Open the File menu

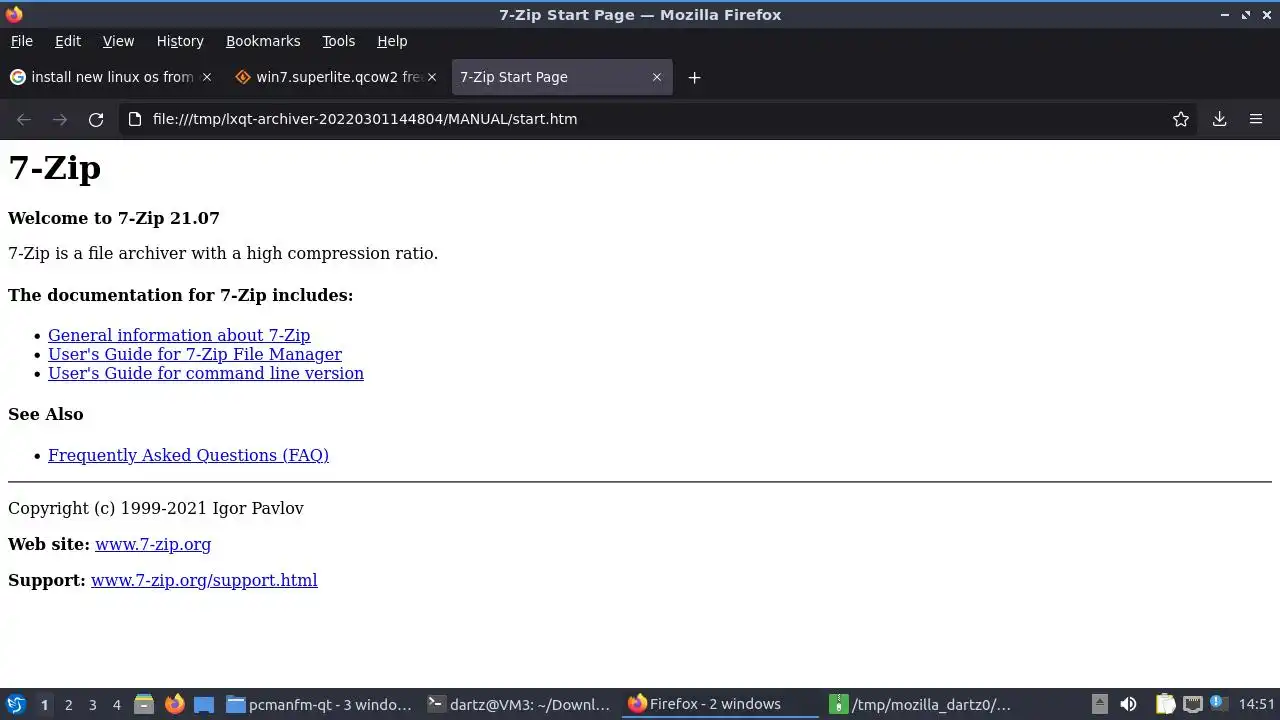(21, 41)
